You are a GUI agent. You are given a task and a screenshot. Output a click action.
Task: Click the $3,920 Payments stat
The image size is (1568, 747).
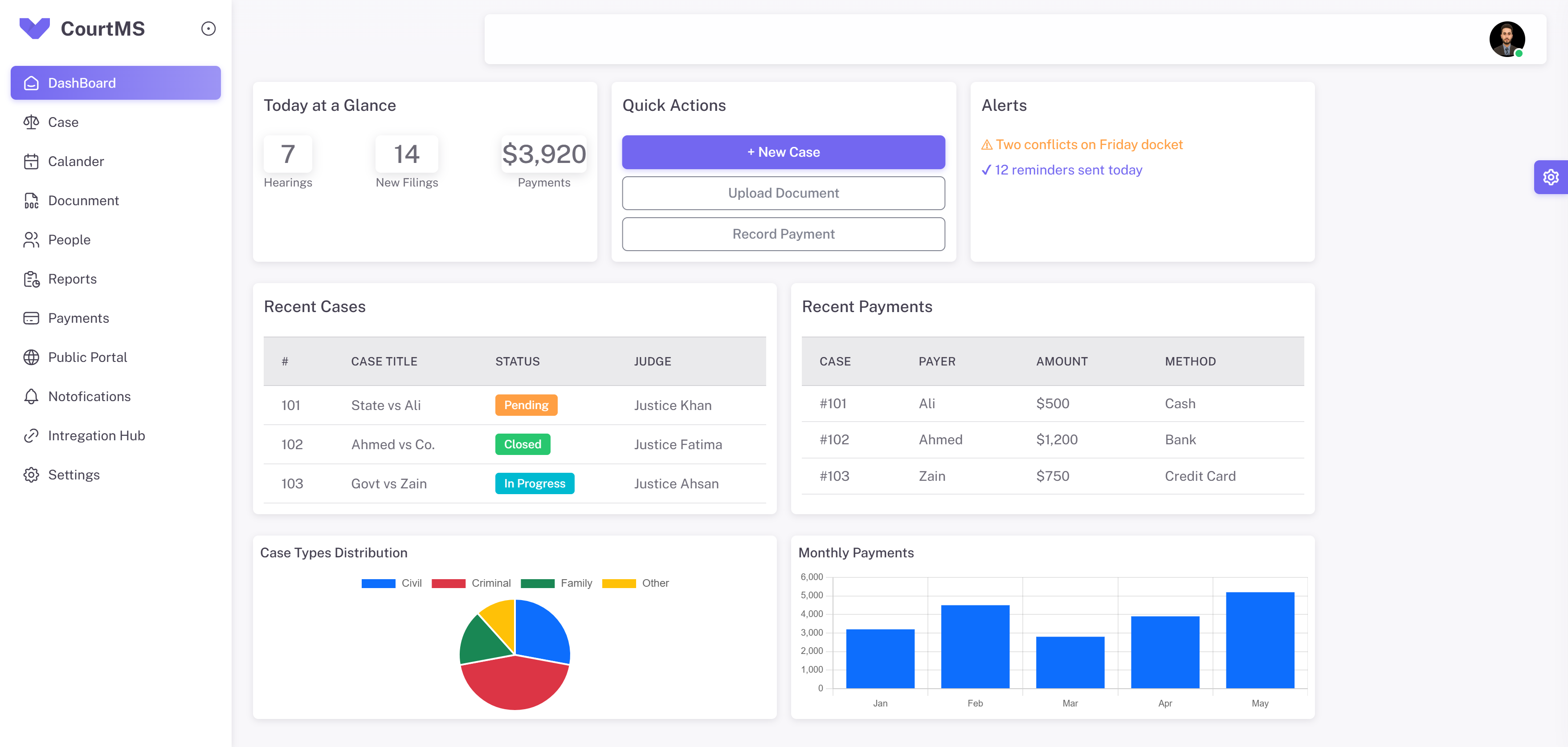[x=543, y=162]
